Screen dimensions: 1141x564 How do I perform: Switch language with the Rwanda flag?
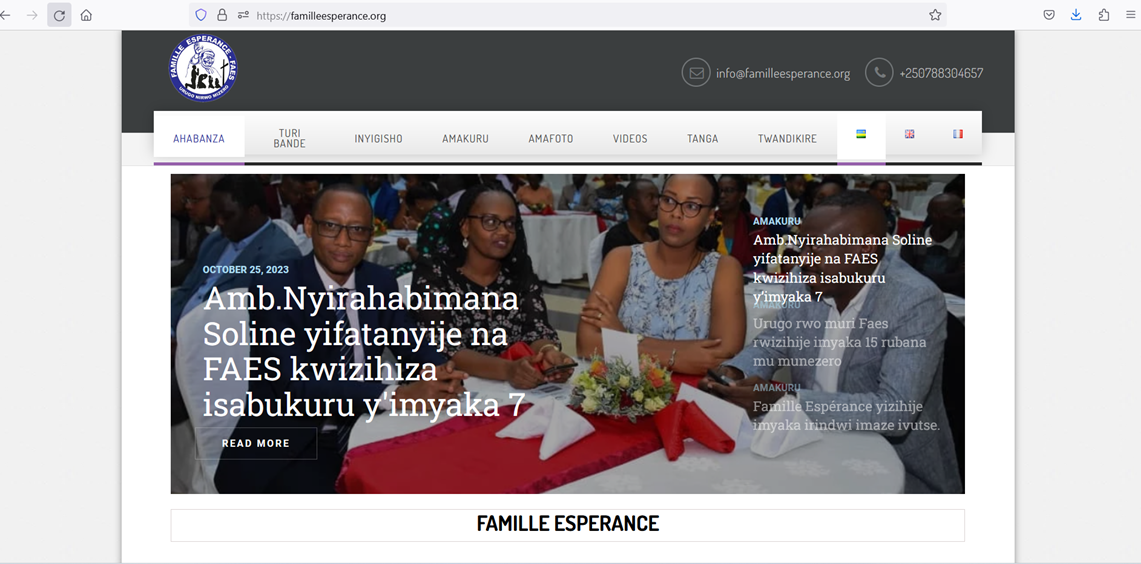coord(861,134)
